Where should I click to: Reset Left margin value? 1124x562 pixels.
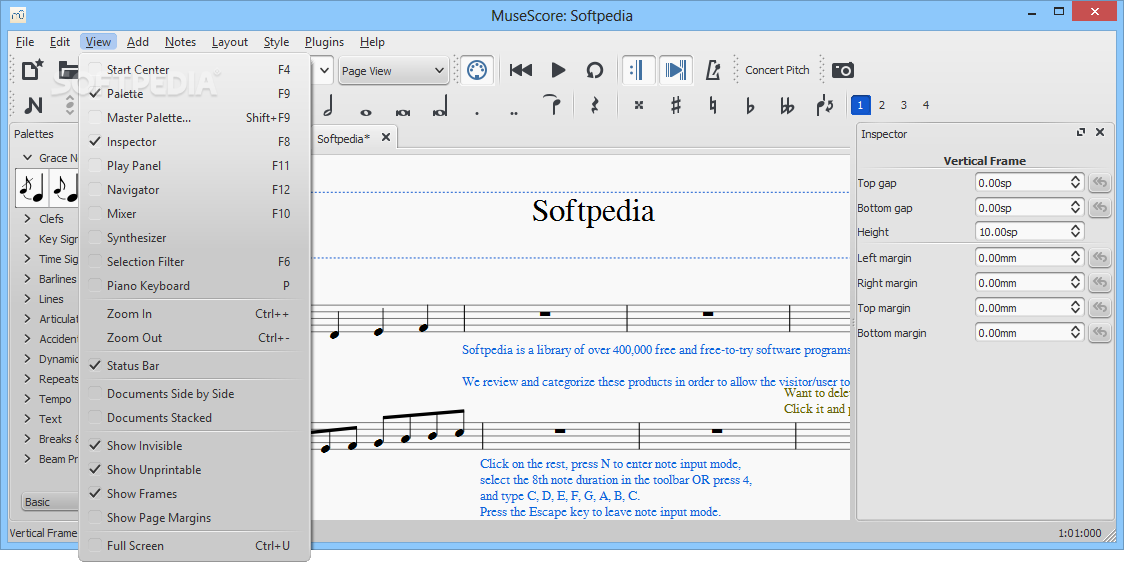click(1099, 258)
